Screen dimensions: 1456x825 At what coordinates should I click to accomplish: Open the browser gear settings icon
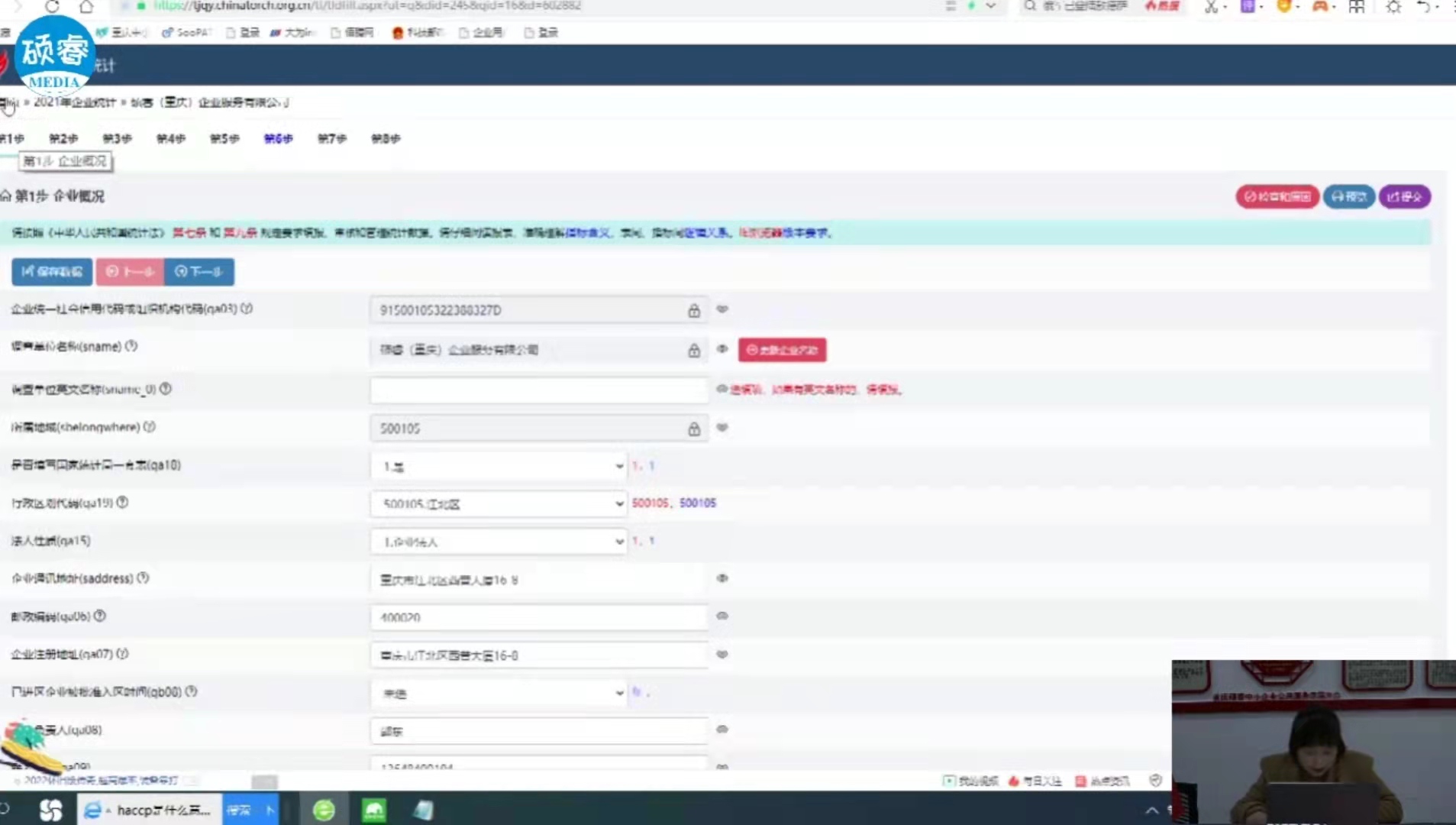coord(1393,6)
